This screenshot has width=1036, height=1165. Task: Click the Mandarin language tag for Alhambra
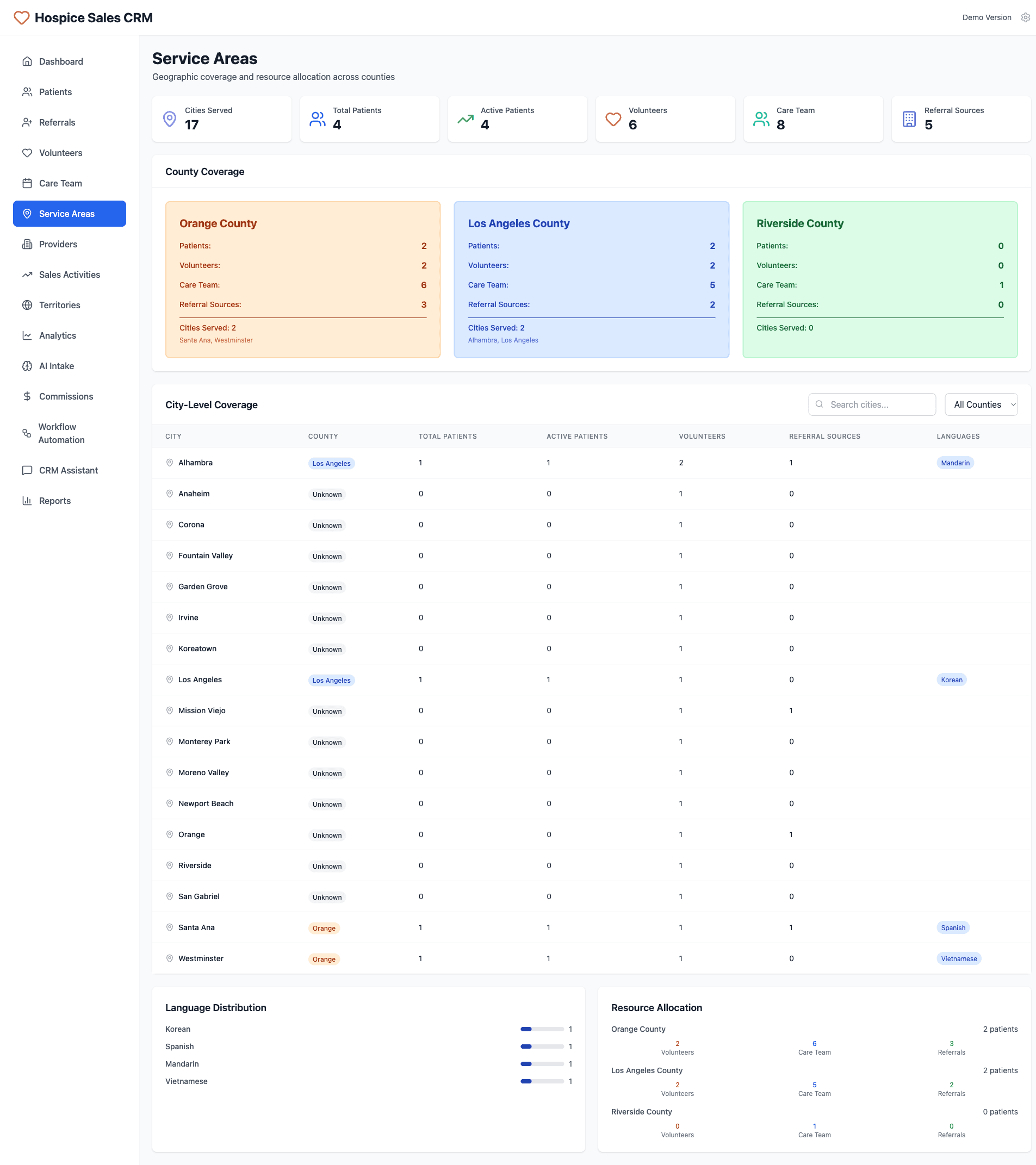coord(954,463)
